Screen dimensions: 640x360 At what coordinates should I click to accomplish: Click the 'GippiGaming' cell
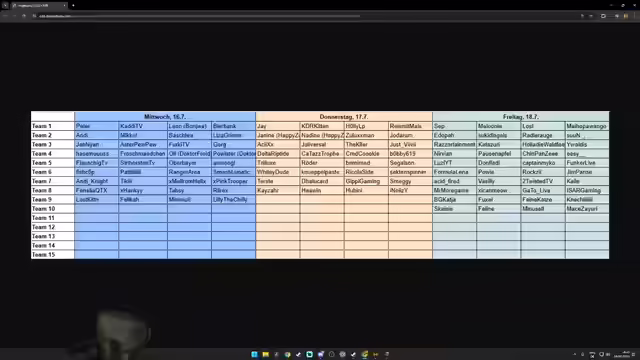tap(366, 181)
